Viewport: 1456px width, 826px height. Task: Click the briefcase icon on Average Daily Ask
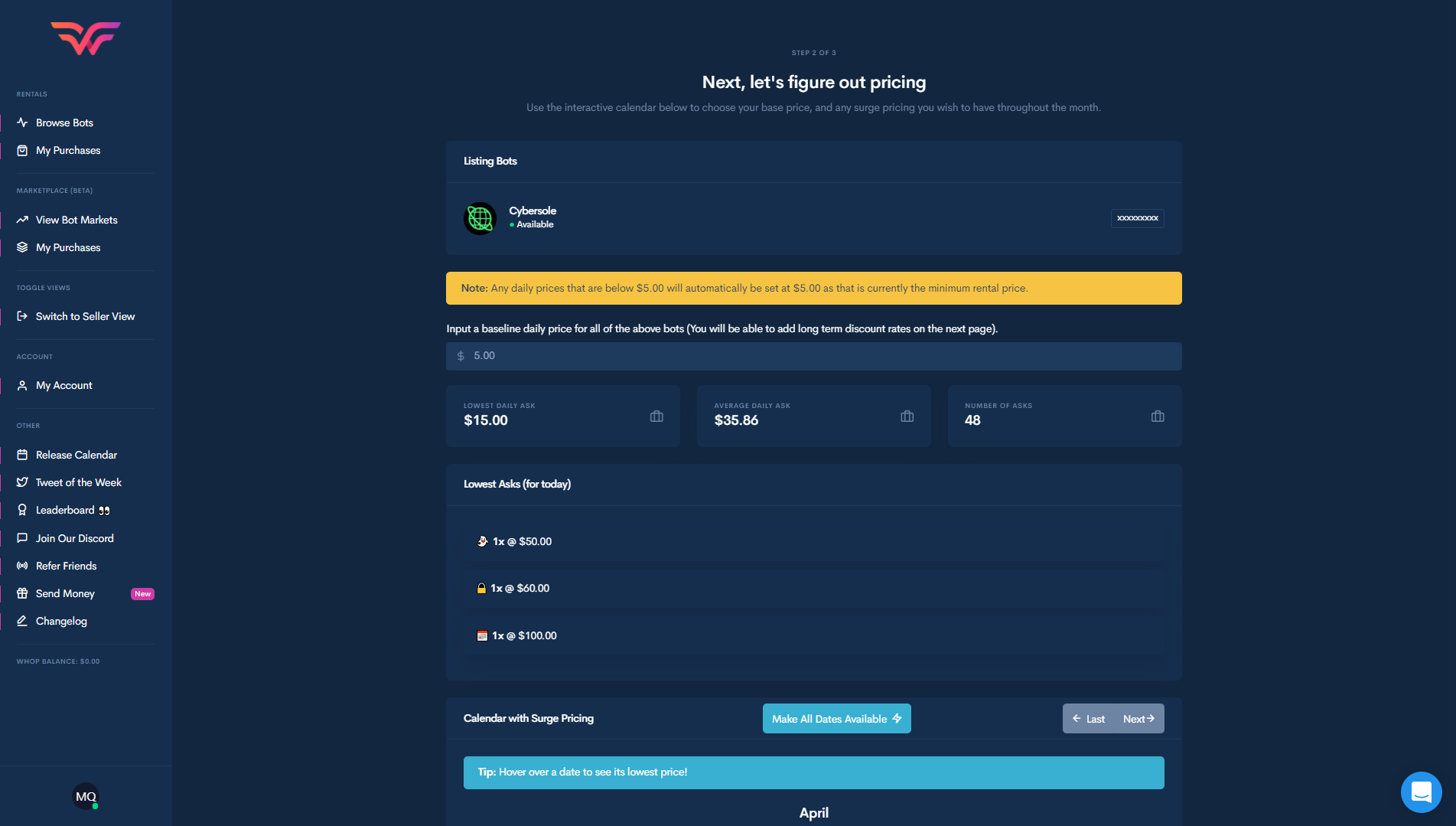click(x=907, y=416)
